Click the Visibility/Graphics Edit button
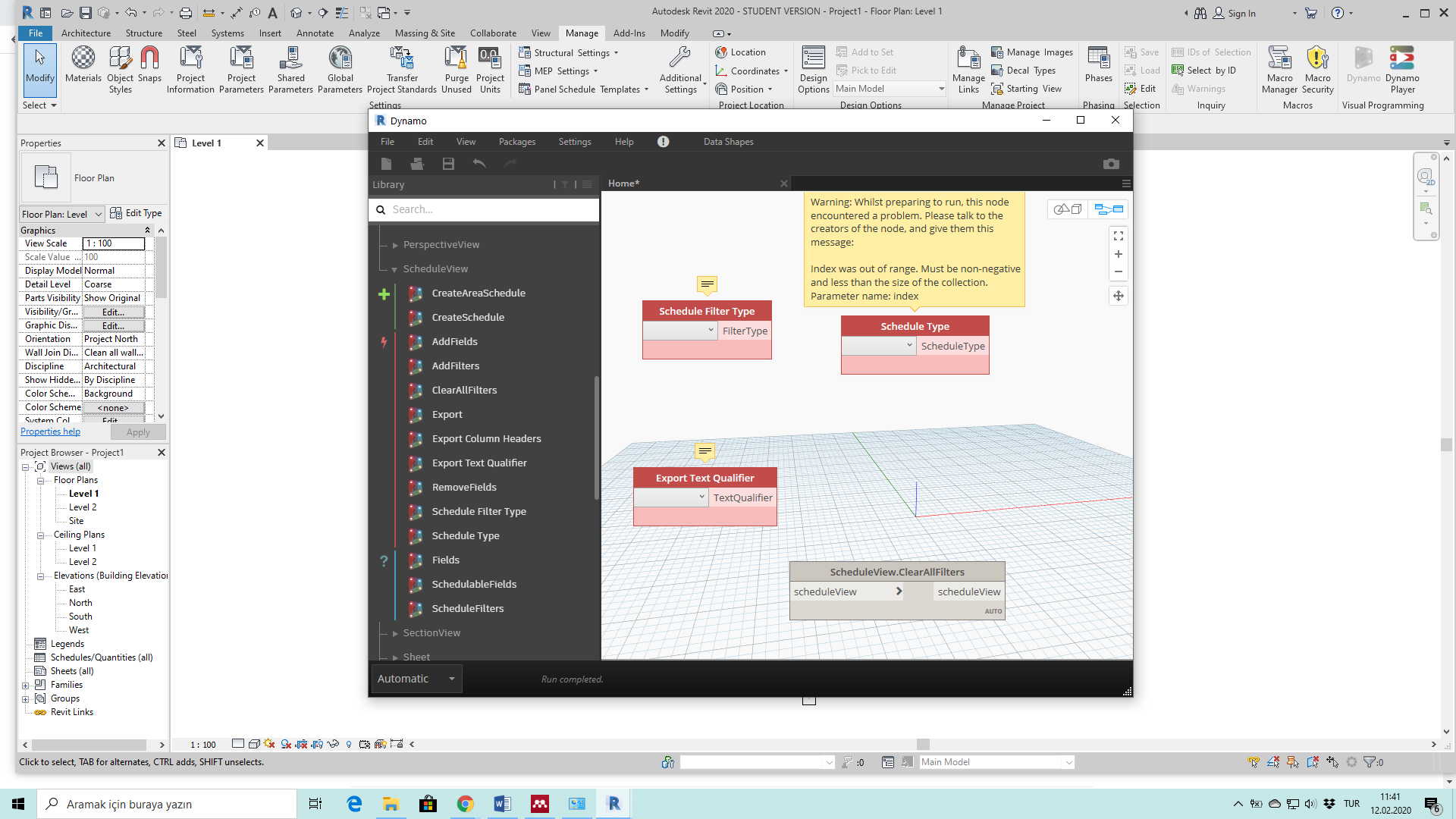 click(113, 312)
